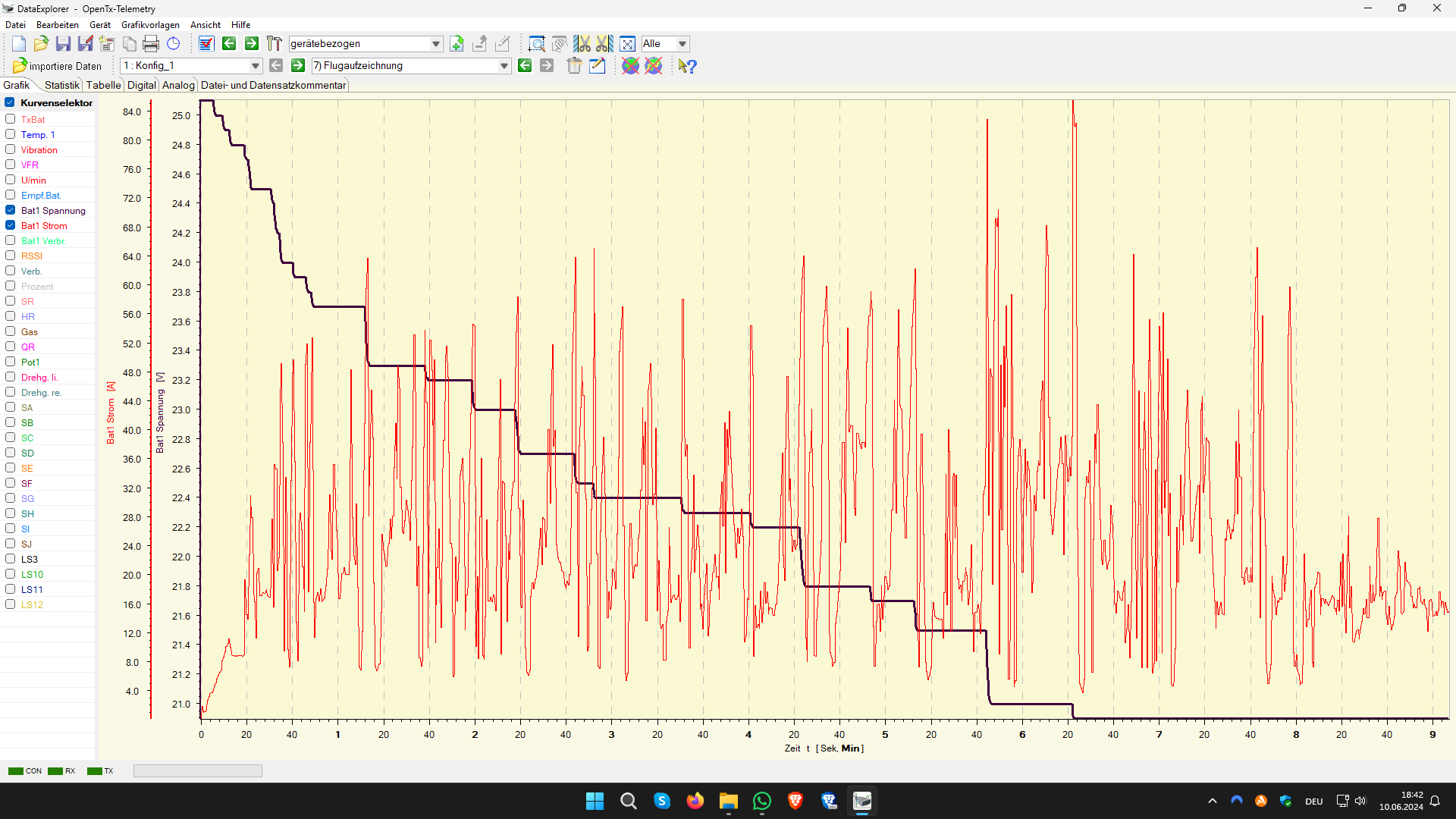The image size is (1456, 819).
Task: Open the Grafikvorlagen menu
Action: 150,25
